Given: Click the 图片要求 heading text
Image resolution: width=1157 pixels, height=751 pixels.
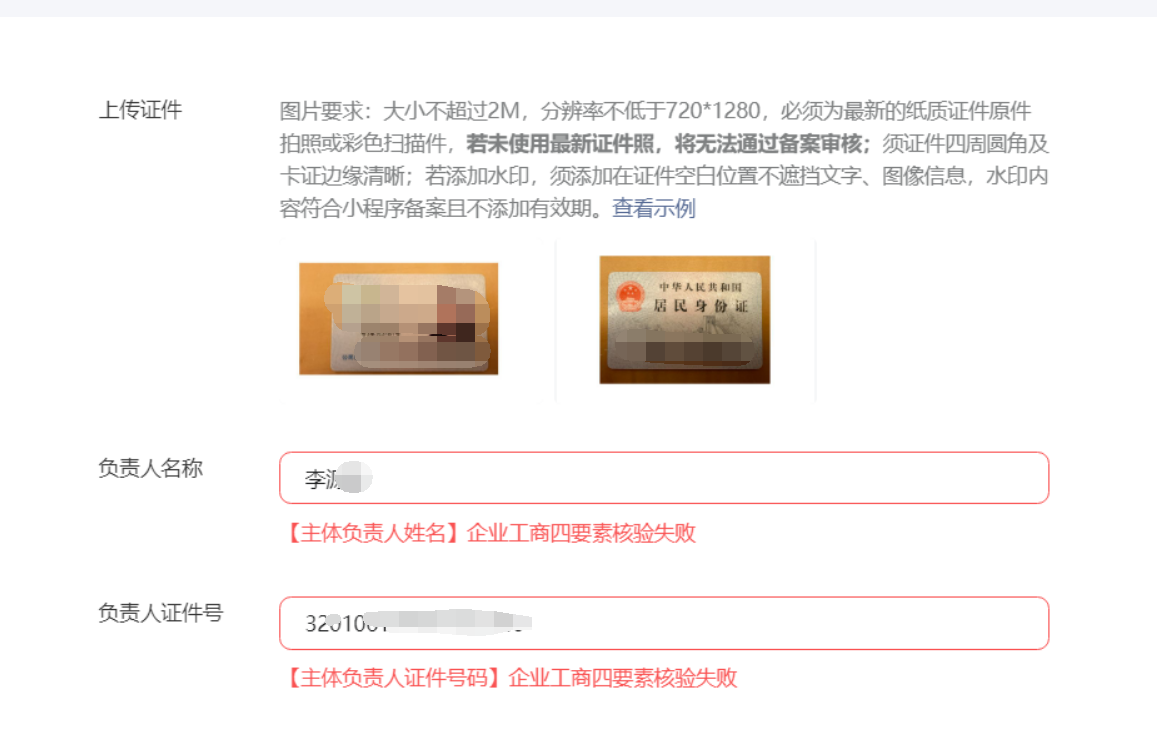Looking at the screenshot, I should [322, 111].
